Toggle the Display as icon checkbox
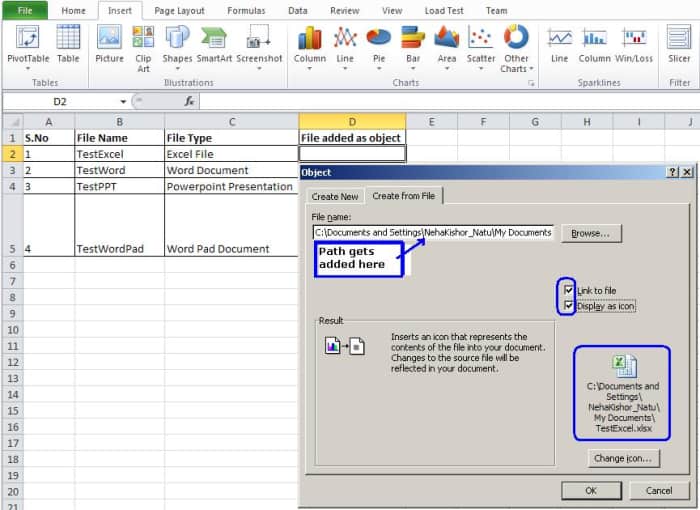The height and width of the screenshot is (510, 700). tap(569, 306)
